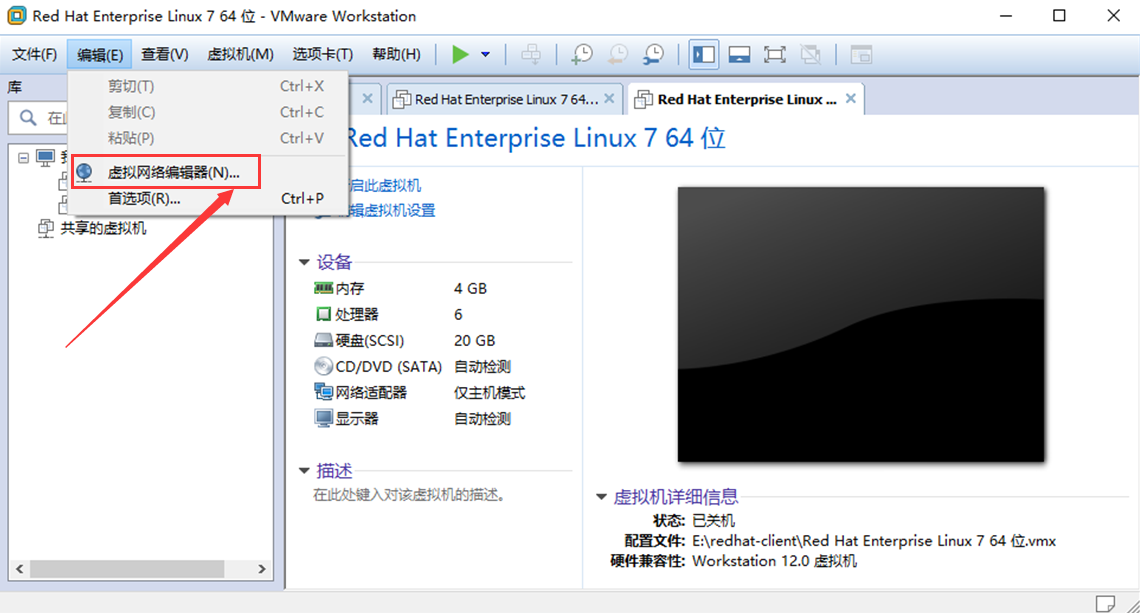Click the 4 GB memory value

[470, 289]
